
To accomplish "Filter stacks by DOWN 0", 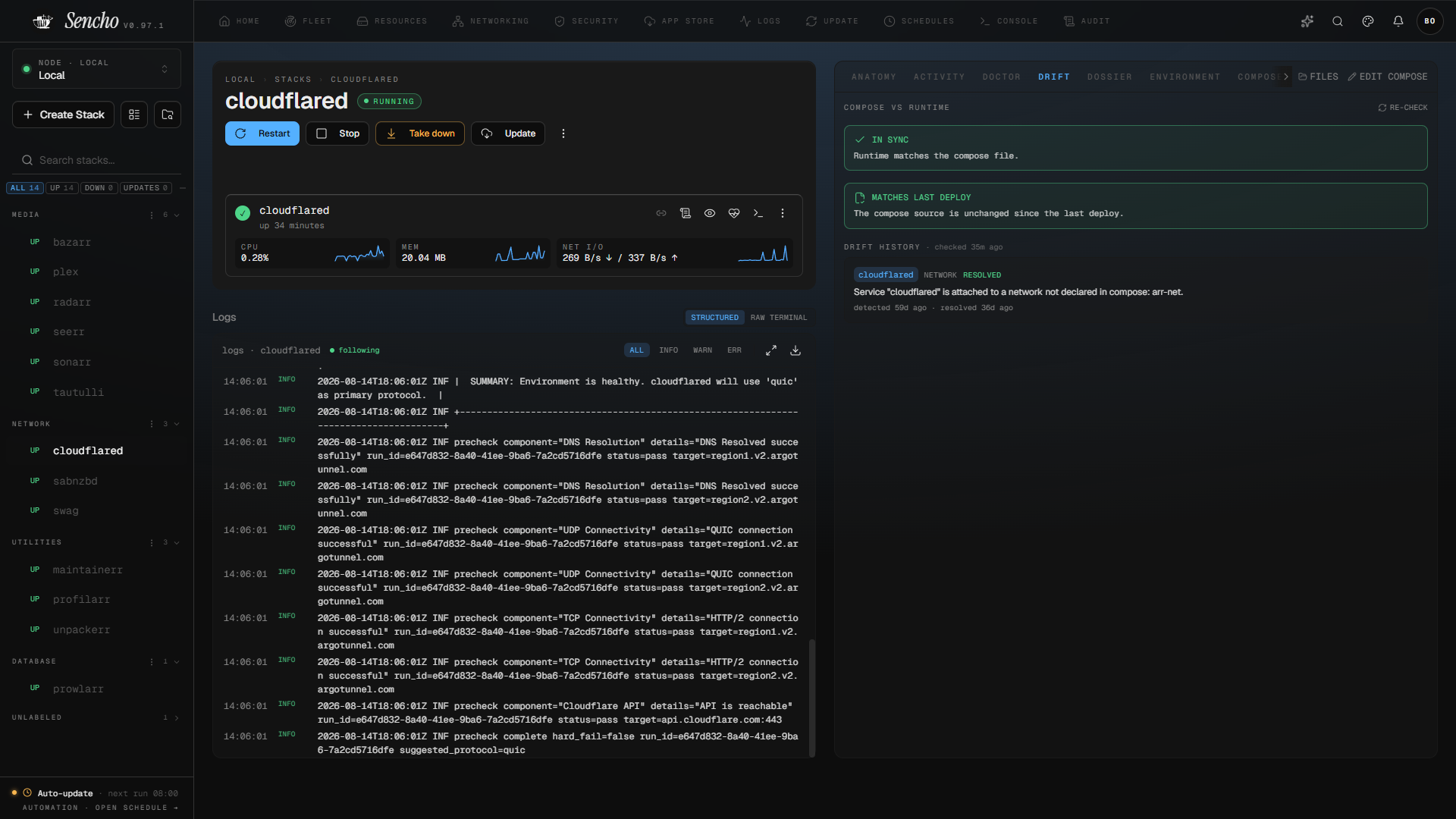I will [x=99, y=188].
